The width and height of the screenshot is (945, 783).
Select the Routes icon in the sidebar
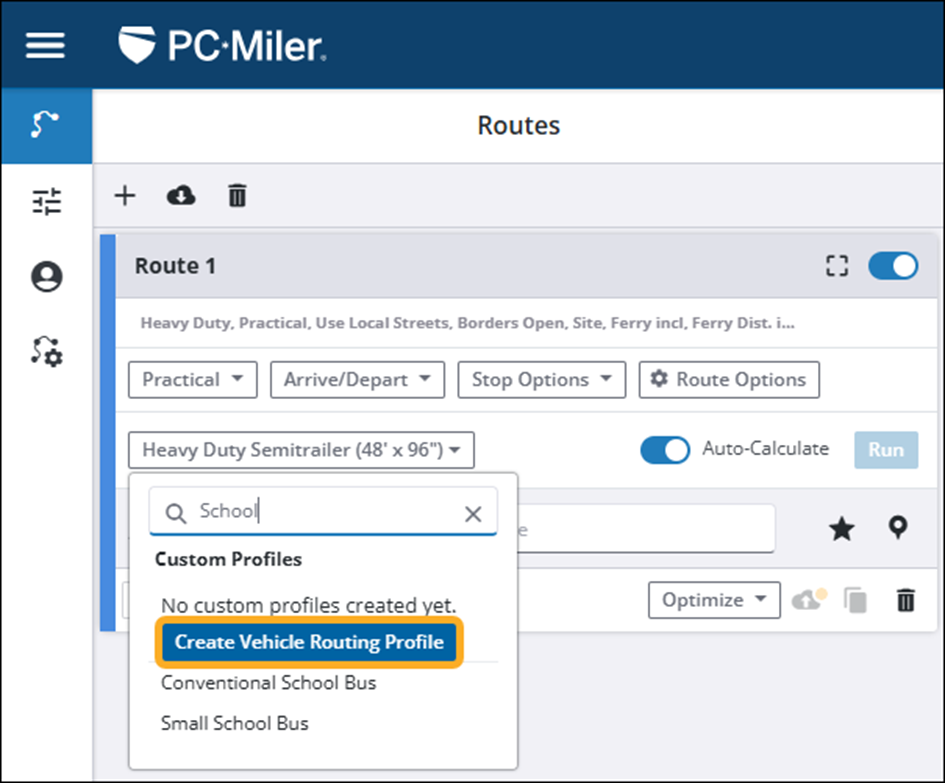pyautogui.click(x=45, y=125)
